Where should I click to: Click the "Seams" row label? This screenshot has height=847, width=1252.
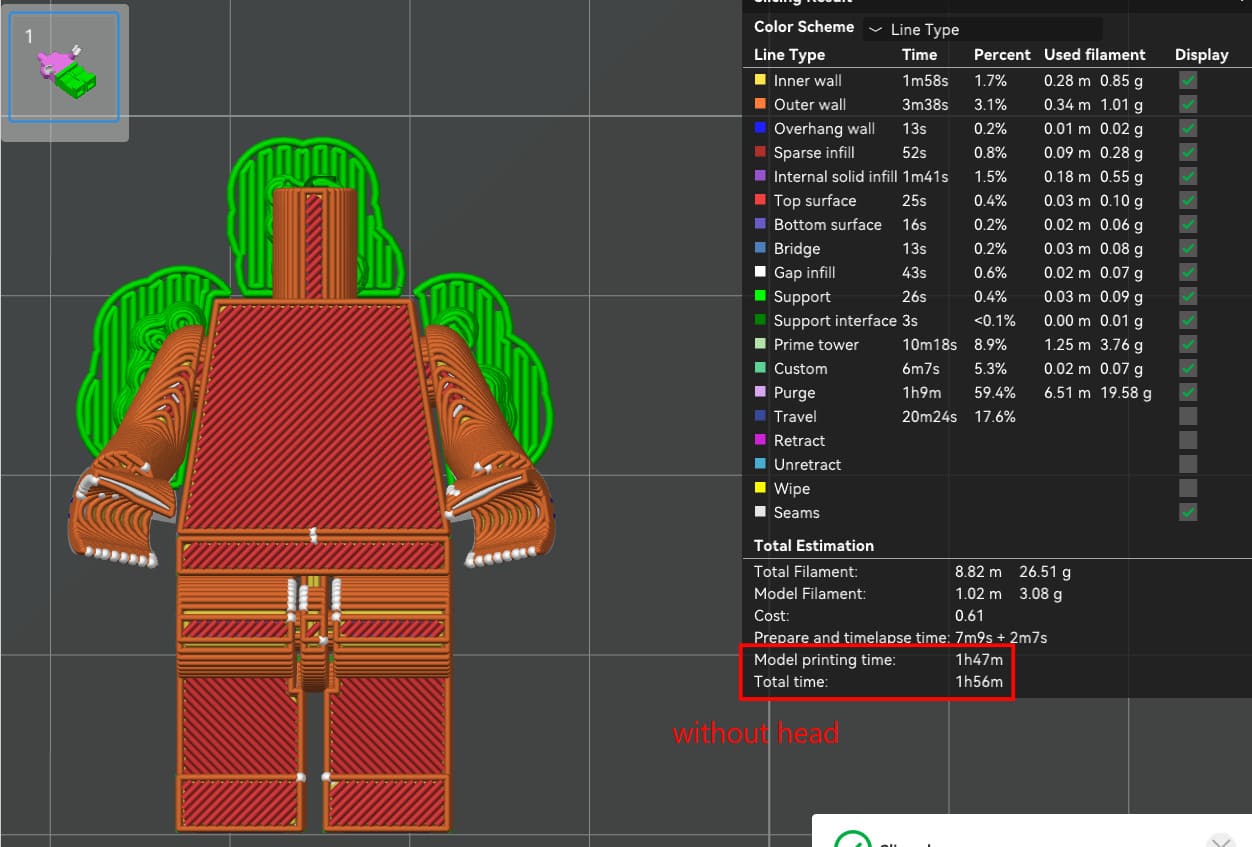797,512
